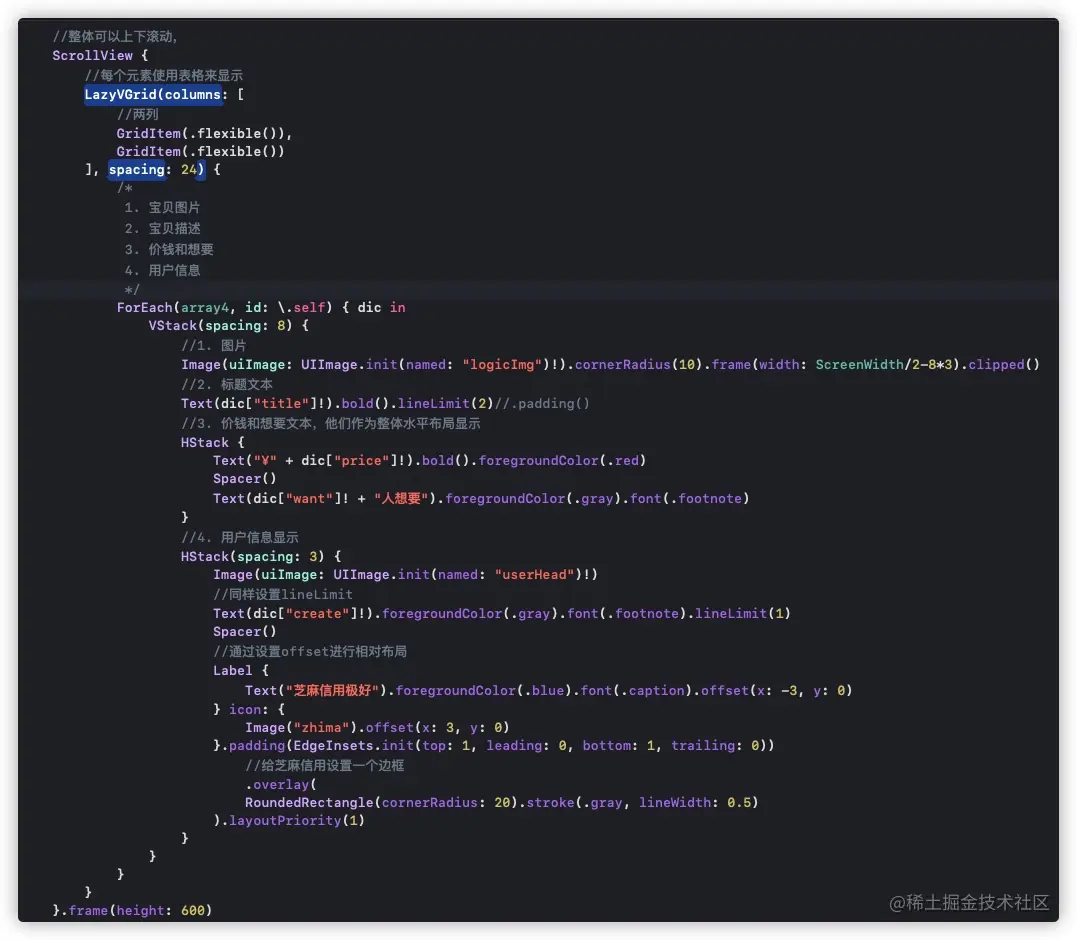
Task: Click the "人想要" string literal
Action: [401, 498]
